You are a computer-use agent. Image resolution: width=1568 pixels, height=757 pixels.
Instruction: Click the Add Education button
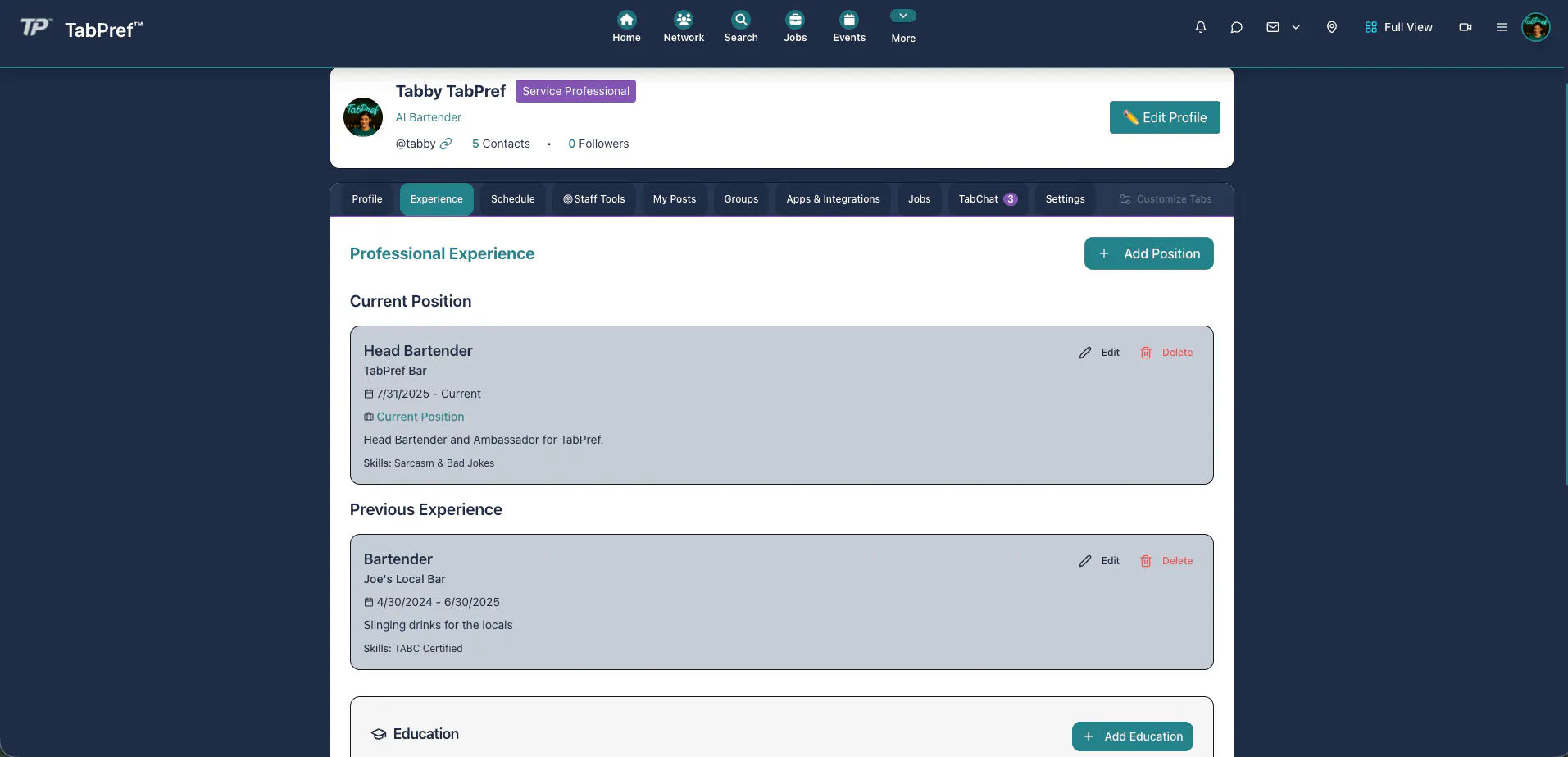1133,736
